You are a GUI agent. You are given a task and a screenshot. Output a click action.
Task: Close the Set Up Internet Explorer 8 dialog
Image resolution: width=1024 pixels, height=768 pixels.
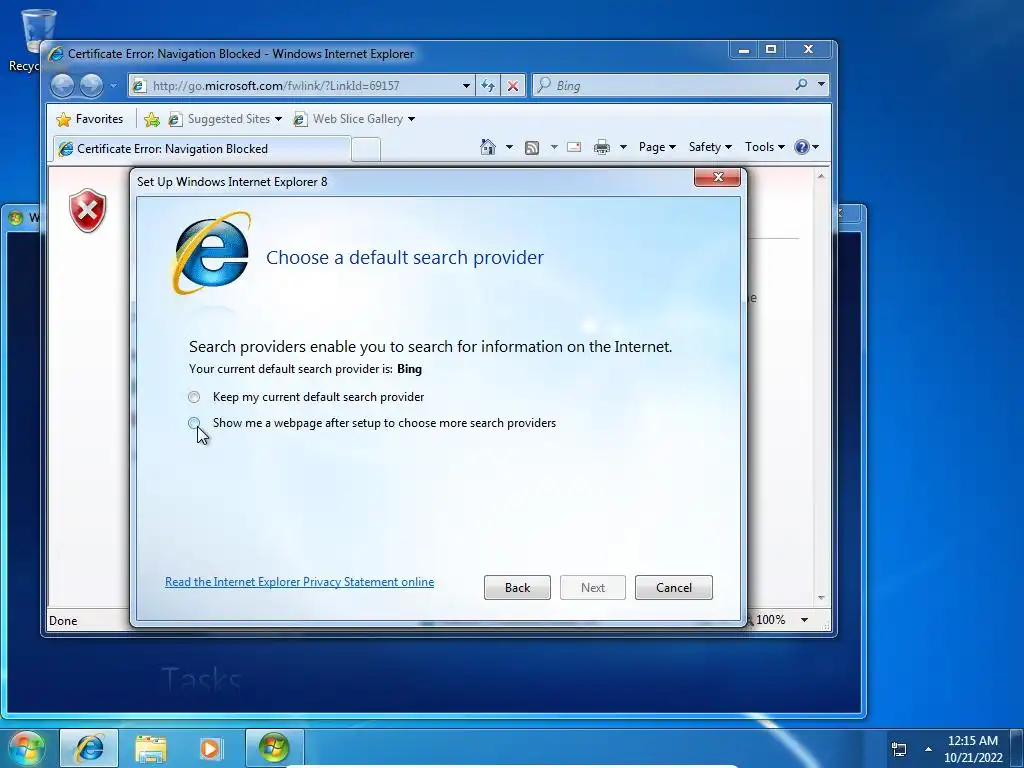point(718,177)
